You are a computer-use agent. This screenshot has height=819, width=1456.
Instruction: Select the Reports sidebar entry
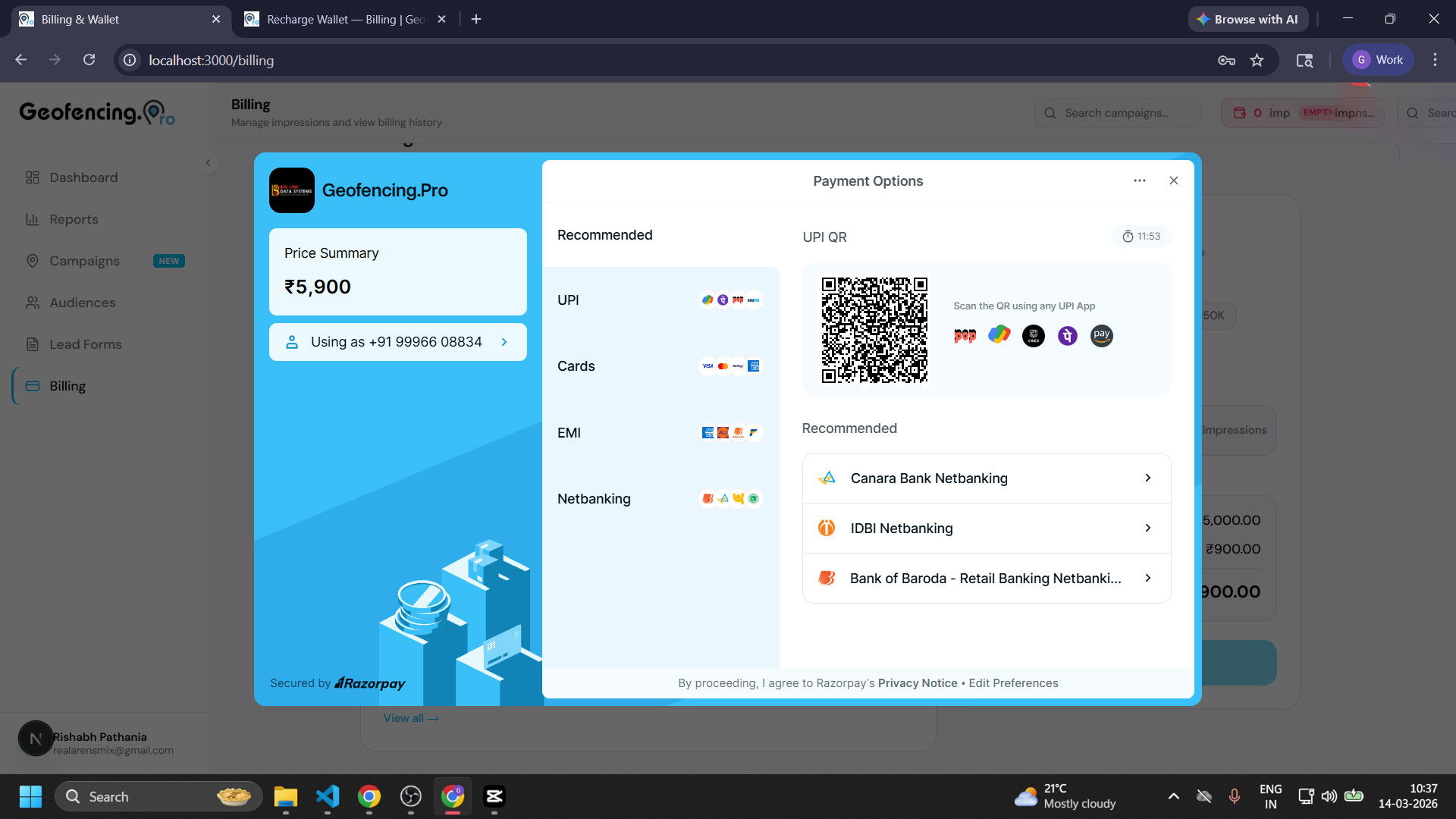(x=73, y=219)
